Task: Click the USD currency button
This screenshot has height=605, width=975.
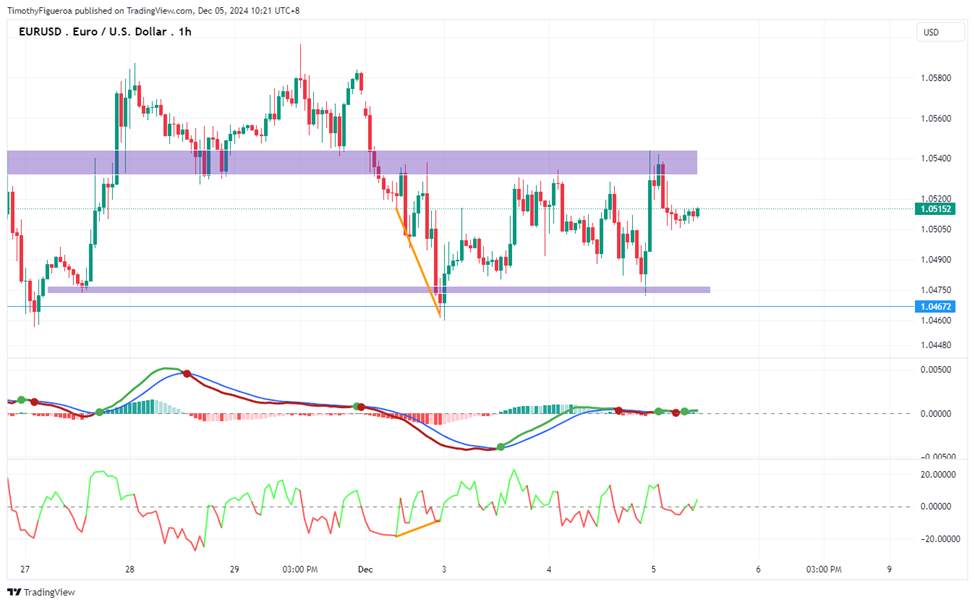Action: 940,32
